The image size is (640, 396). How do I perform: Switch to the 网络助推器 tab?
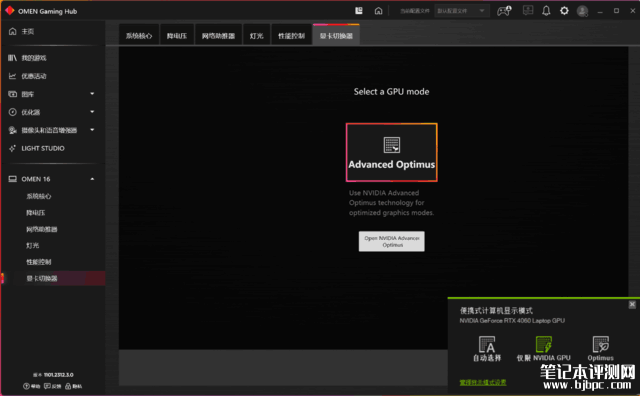[218, 36]
